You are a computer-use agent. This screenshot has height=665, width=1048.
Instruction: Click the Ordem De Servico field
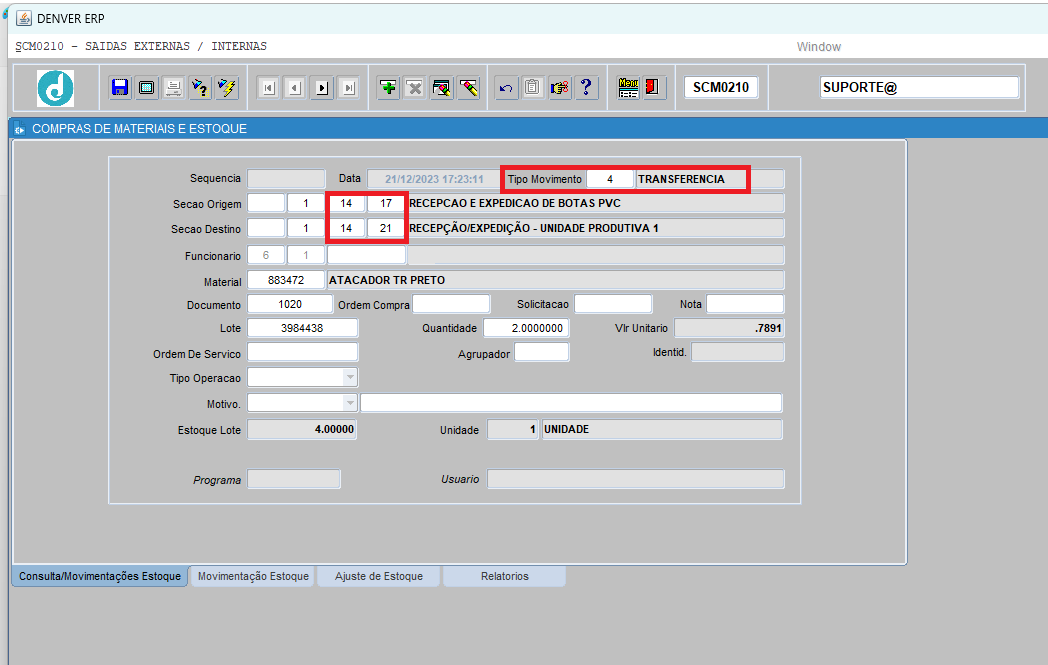click(x=303, y=352)
